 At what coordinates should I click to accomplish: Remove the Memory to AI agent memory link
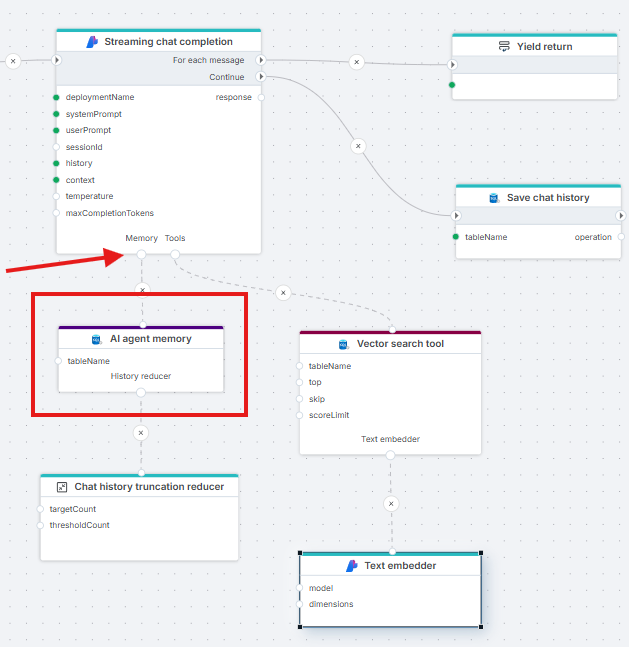pos(142,290)
